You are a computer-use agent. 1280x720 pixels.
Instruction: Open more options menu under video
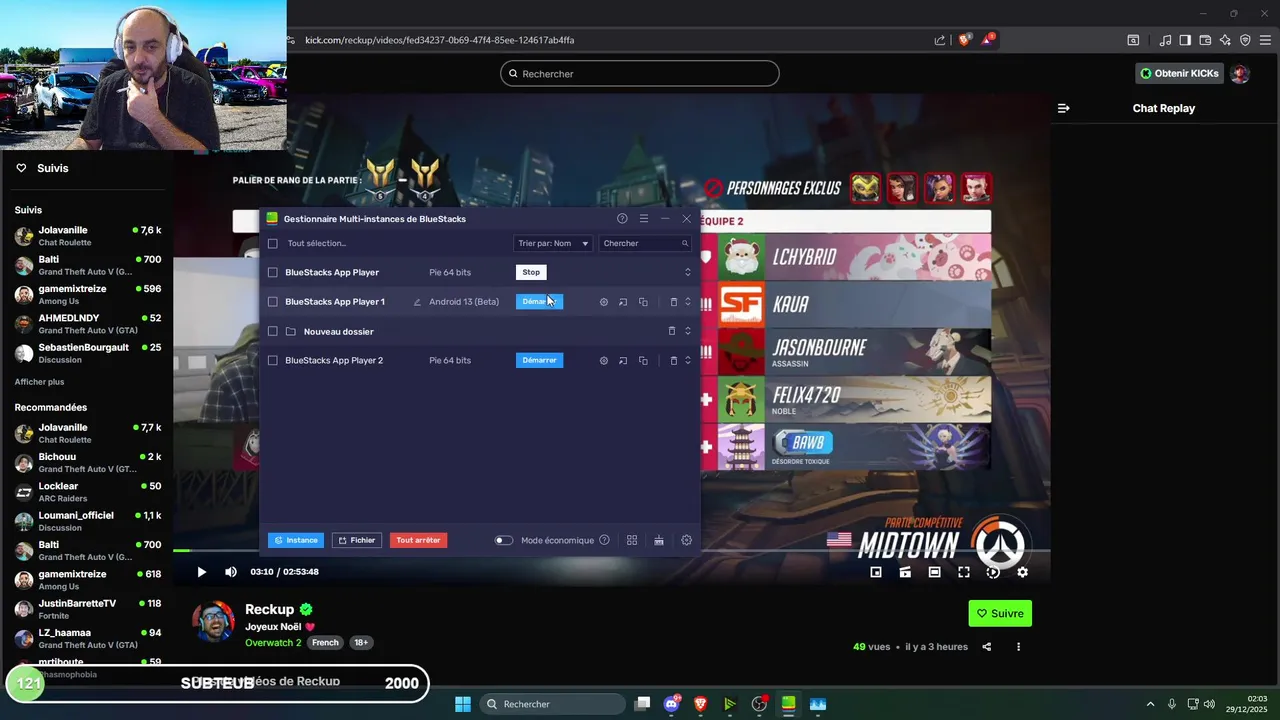point(1019,647)
